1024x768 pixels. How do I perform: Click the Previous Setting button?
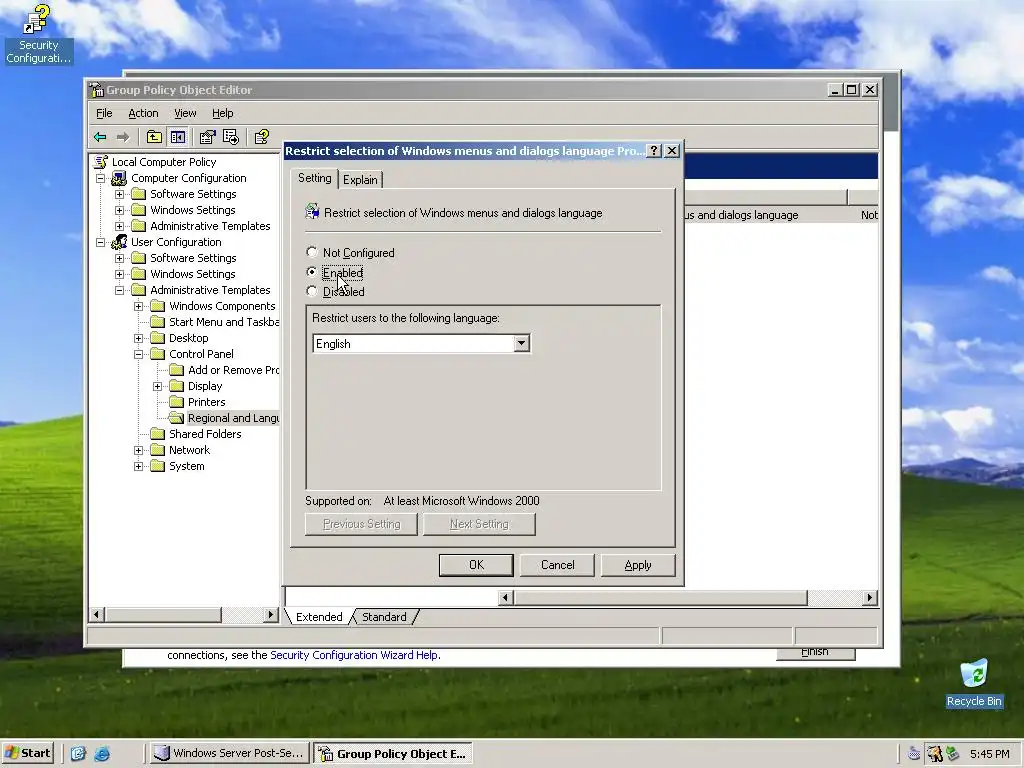click(361, 524)
